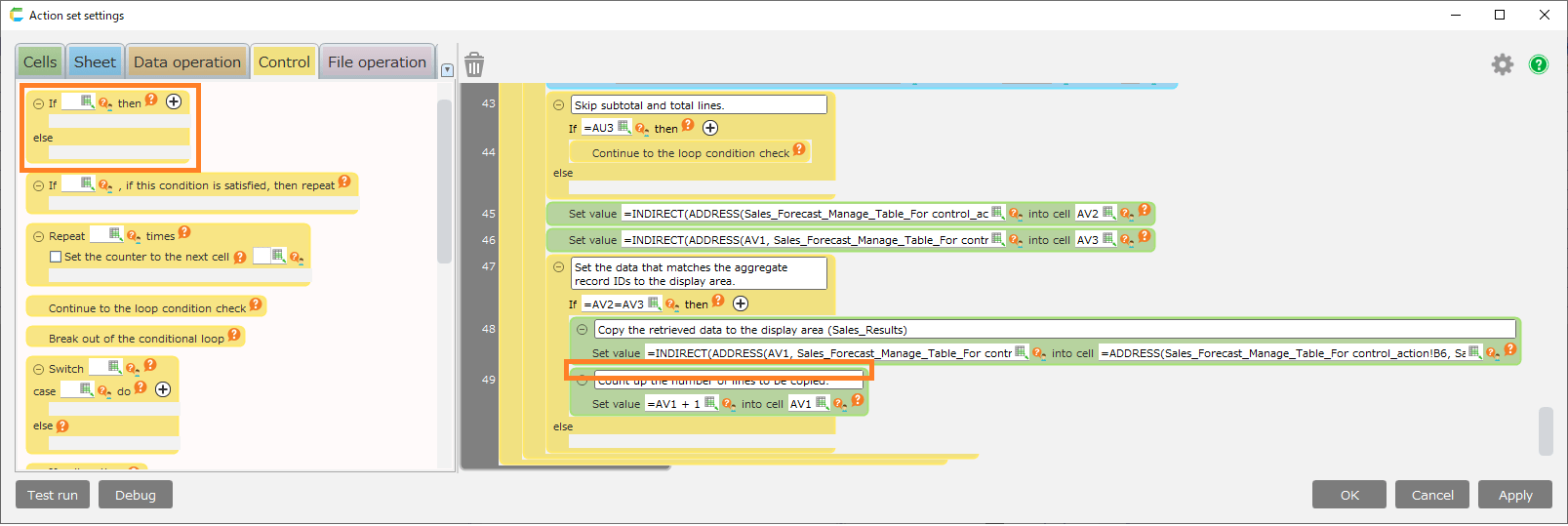Image resolution: width=1568 pixels, height=526 pixels.
Task: Switch to the Data operation tab
Action: [x=186, y=62]
